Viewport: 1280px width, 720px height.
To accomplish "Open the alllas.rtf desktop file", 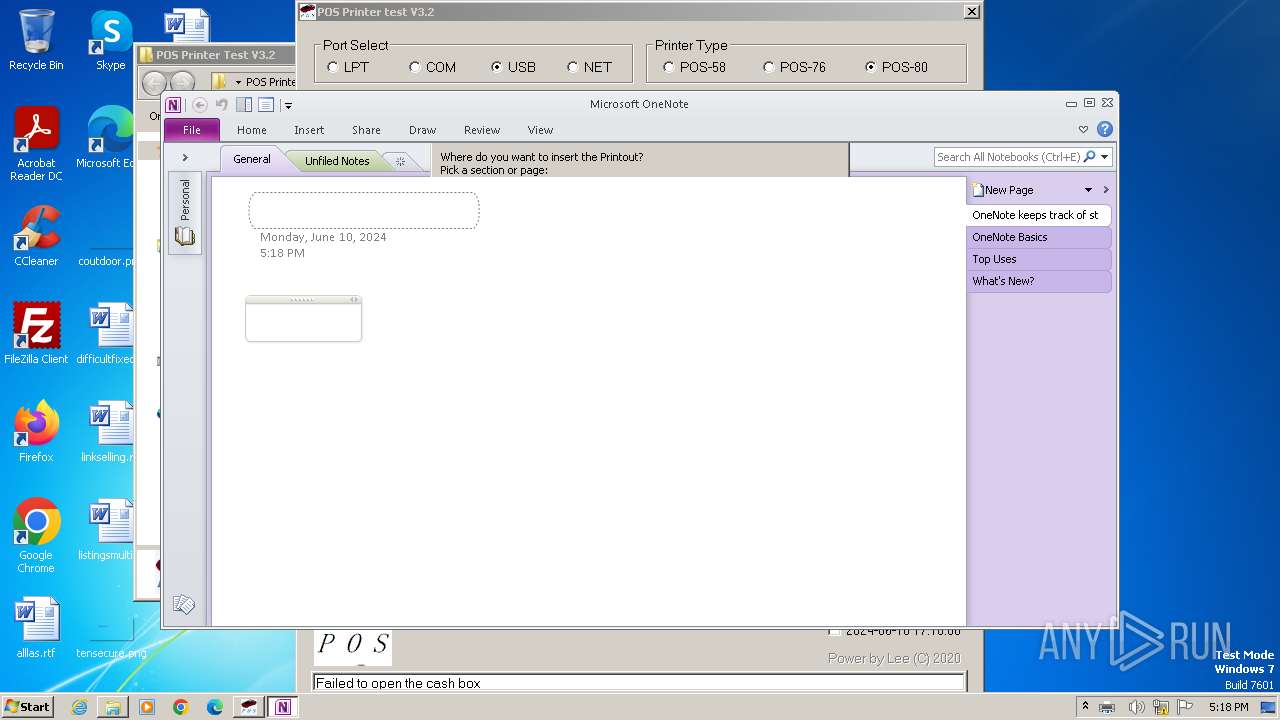I will pyautogui.click(x=36, y=628).
